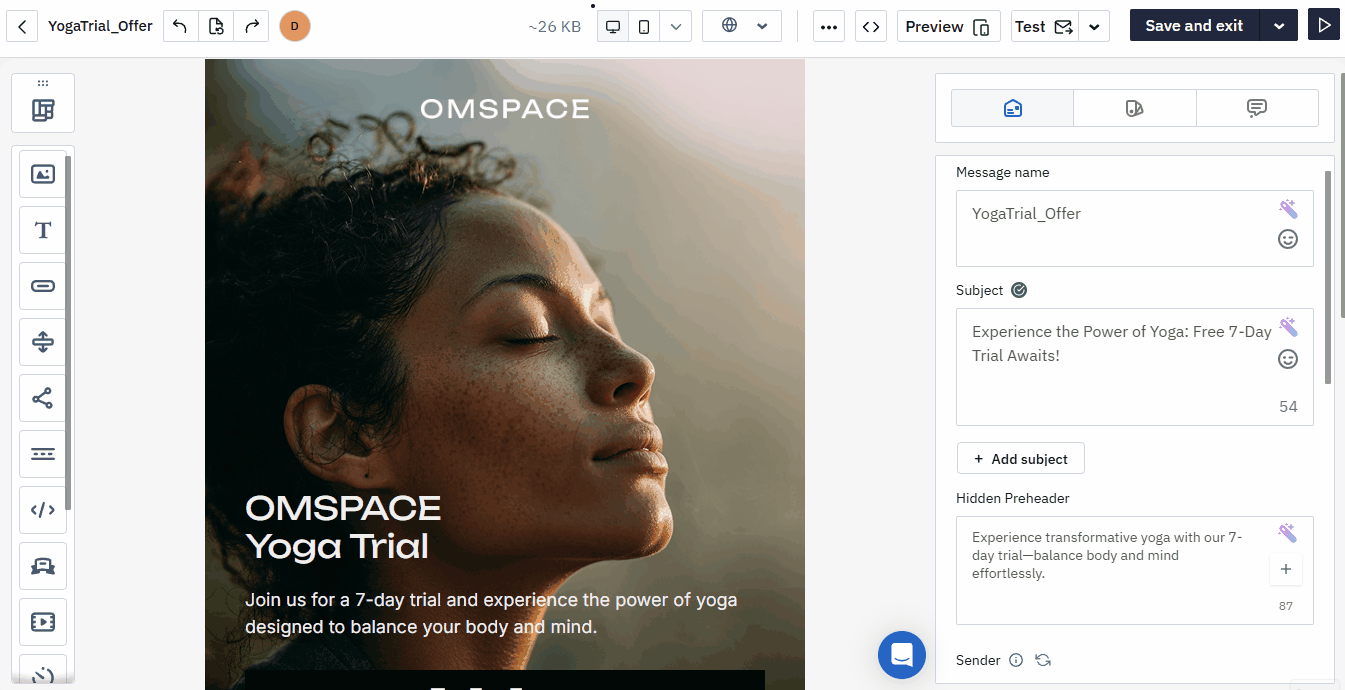Select the Button block
Viewport: 1345px width, 690px height.
click(43, 286)
